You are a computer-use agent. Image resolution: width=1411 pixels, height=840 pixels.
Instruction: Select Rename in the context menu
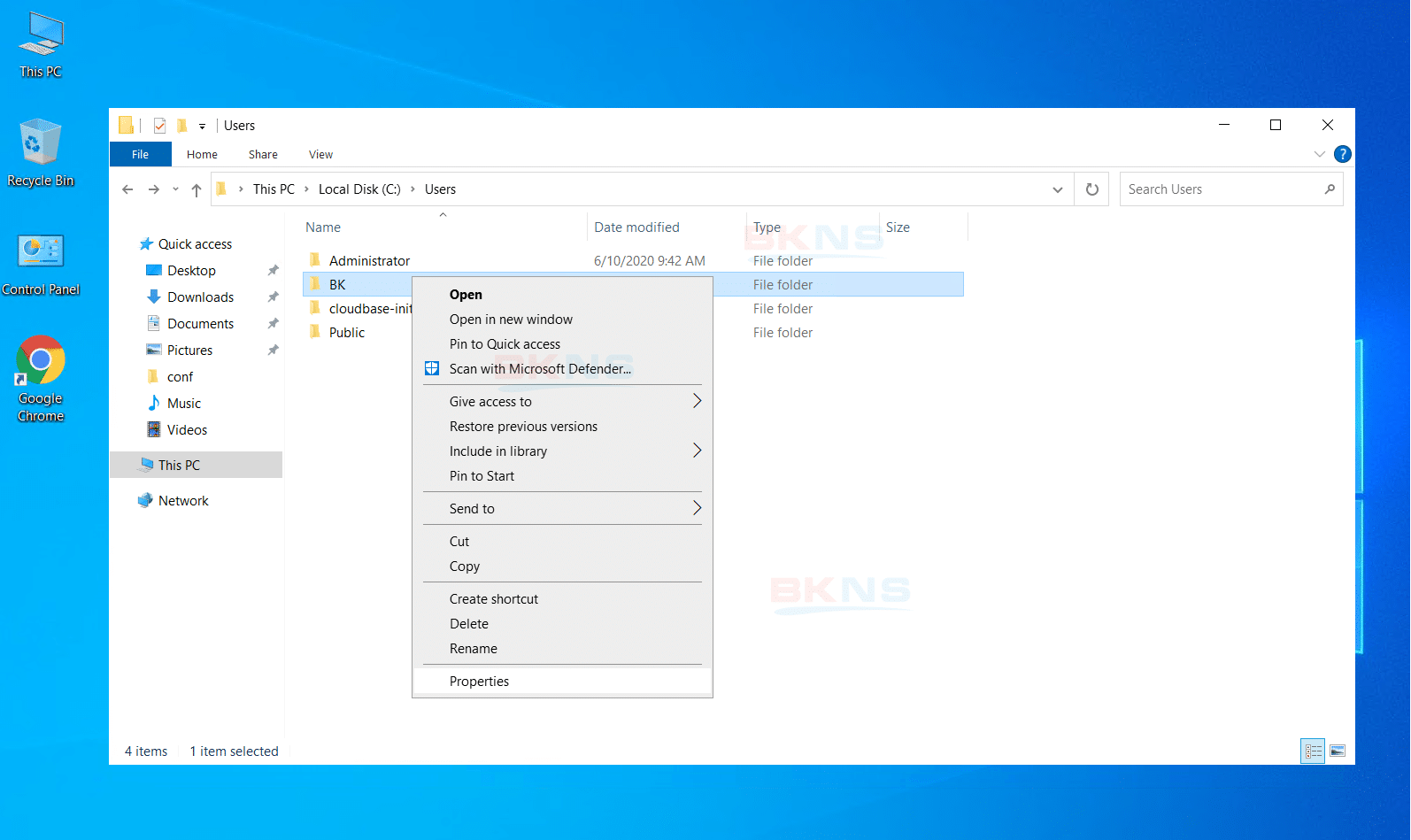pyautogui.click(x=474, y=648)
